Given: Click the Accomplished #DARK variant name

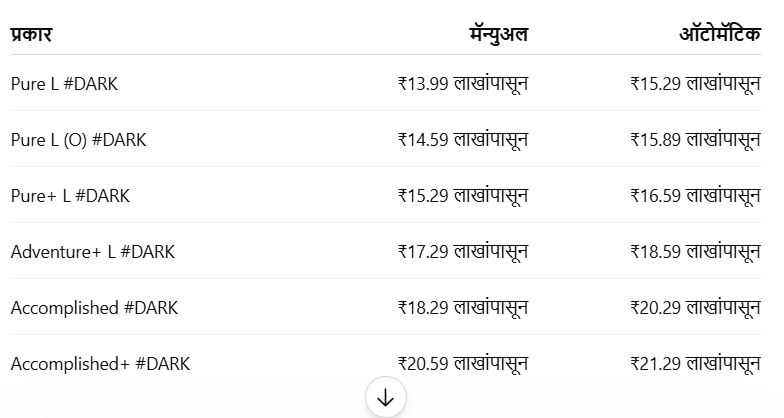Looking at the screenshot, I should click(x=94, y=308).
